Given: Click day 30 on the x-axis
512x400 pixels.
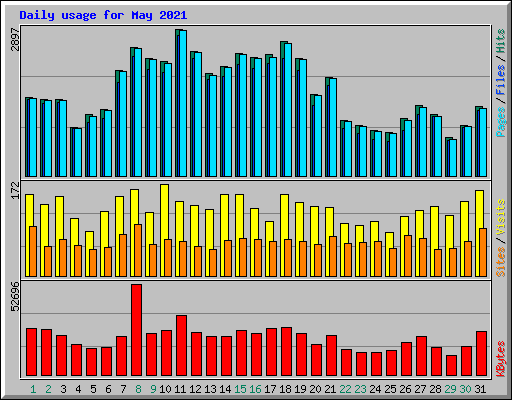Looking at the screenshot, I should click(x=465, y=389).
